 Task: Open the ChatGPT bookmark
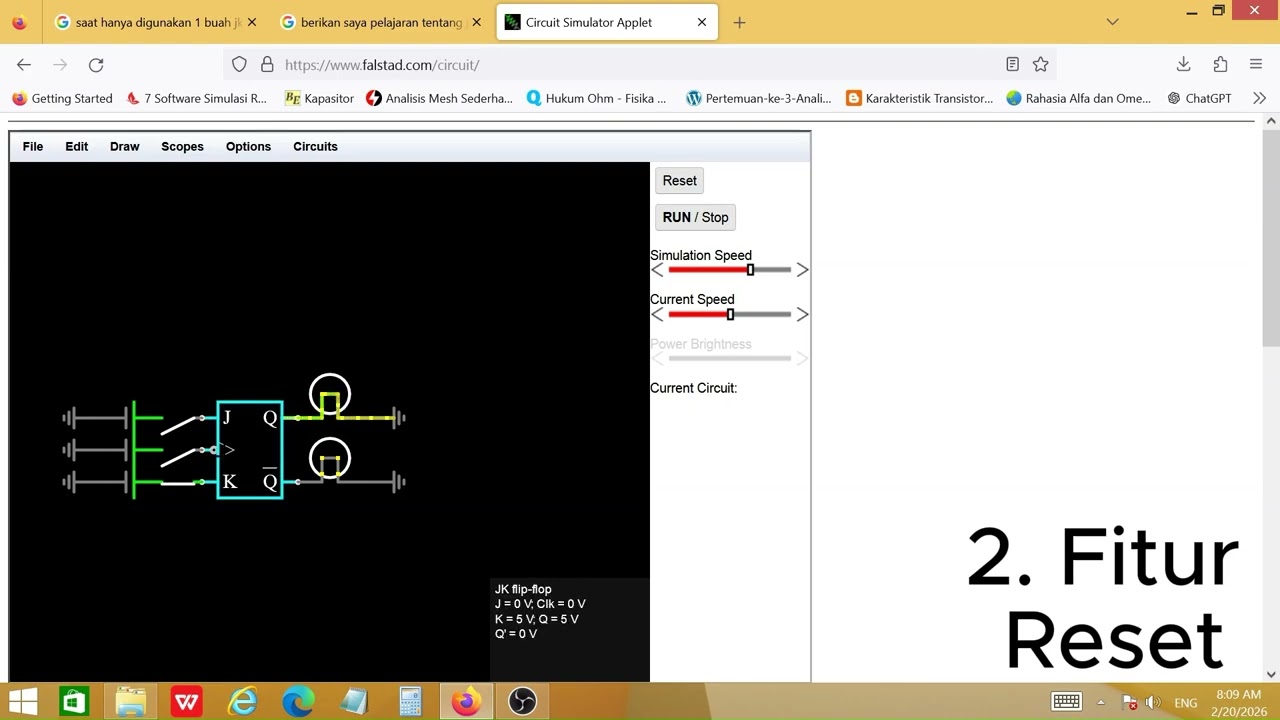pyautogui.click(x=1199, y=98)
